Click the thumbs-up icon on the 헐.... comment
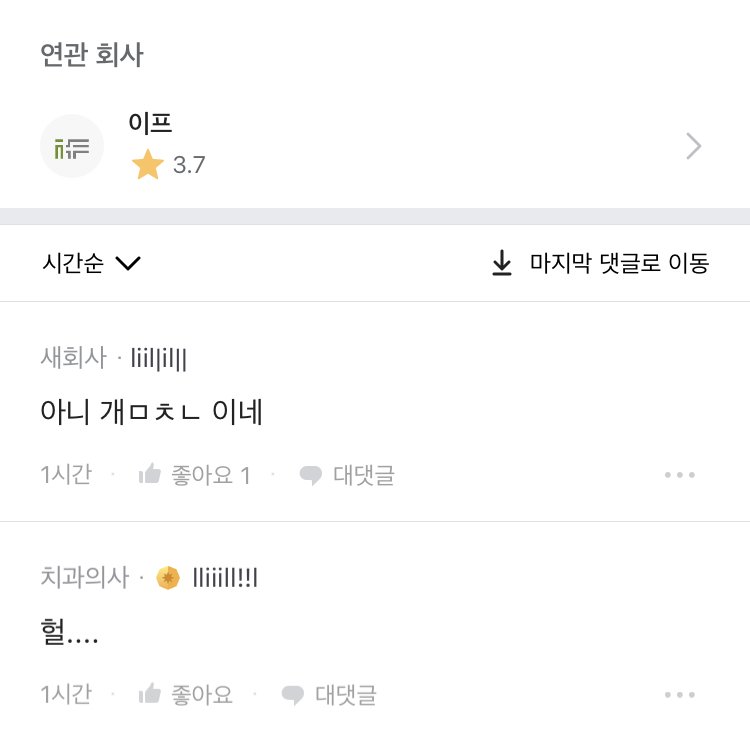The height and width of the screenshot is (729, 750). coord(150,694)
